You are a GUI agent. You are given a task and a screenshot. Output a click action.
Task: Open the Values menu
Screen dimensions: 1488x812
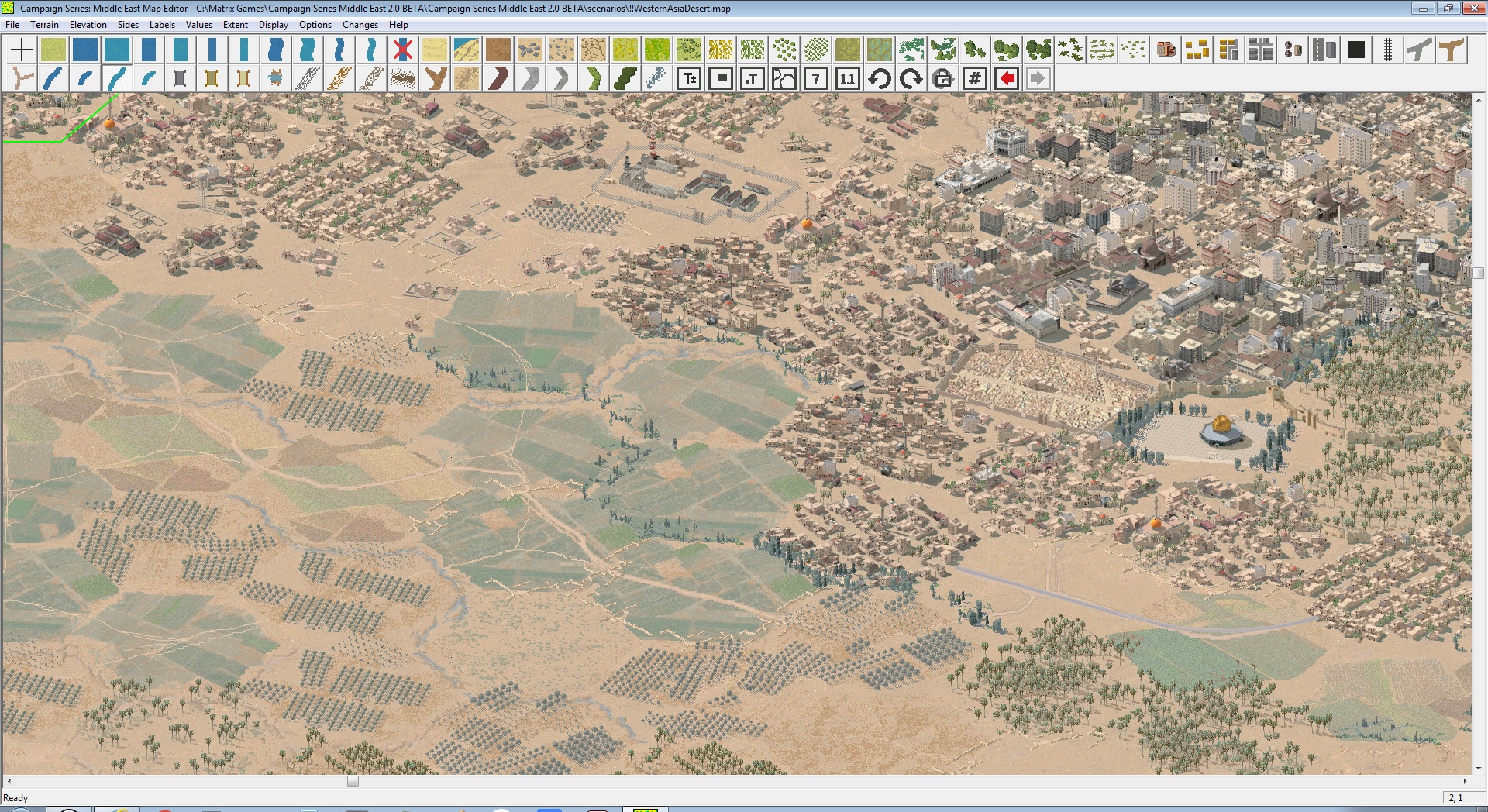[x=199, y=25]
